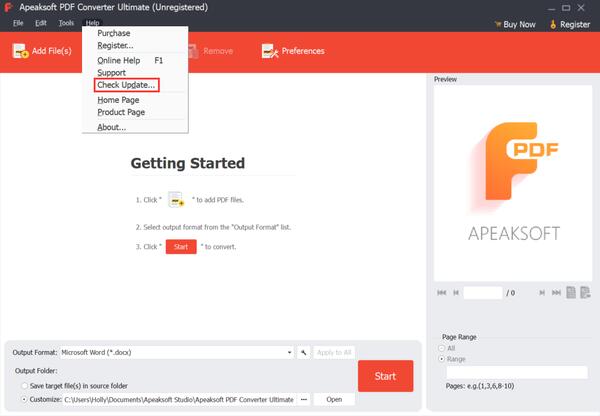Viewport: 600px width, 416px height.
Task: Go to last page in preview
Action: [556, 293]
